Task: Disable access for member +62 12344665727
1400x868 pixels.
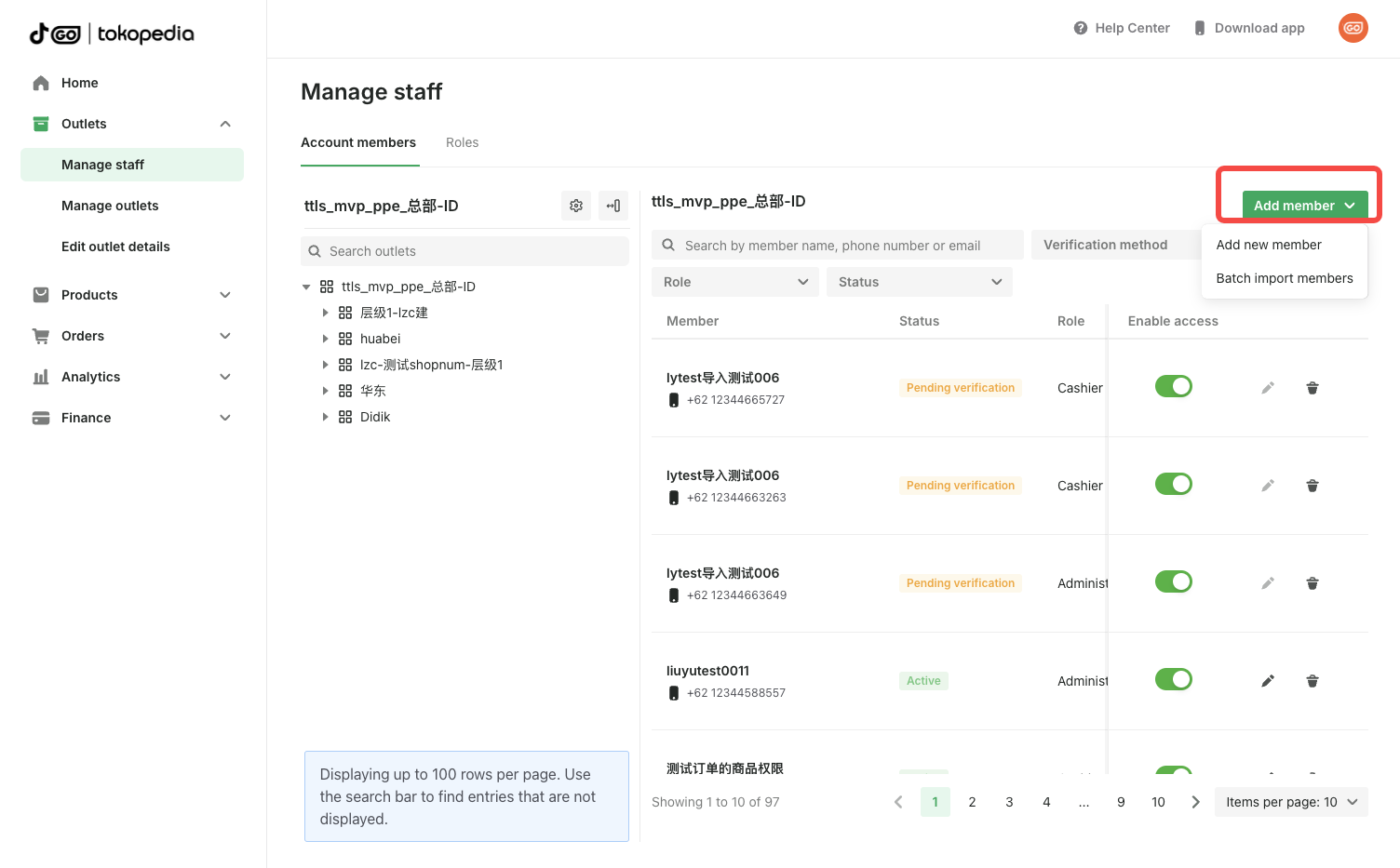Action: (x=1173, y=387)
